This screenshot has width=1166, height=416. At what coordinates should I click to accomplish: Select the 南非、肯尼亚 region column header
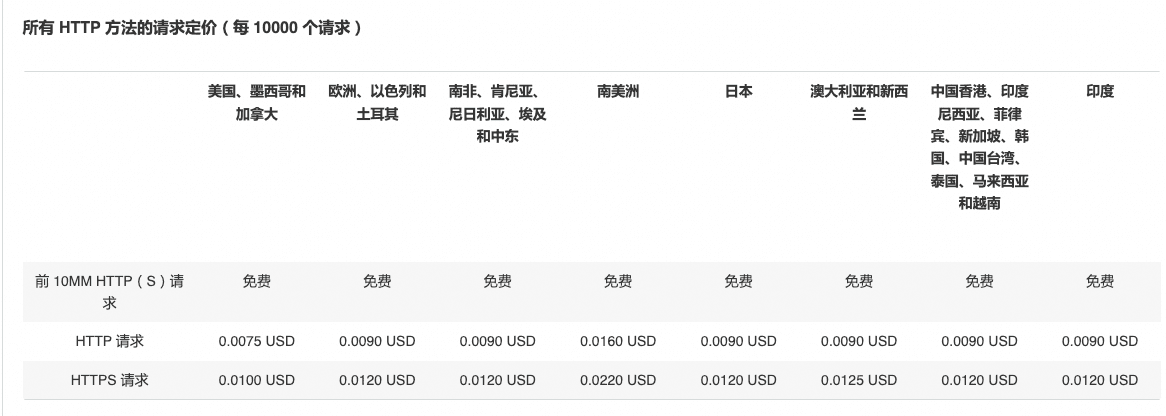[x=497, y=114]
